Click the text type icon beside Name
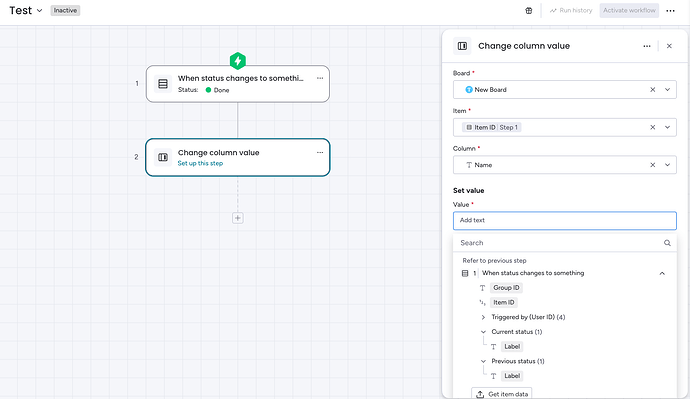 (469, 165)
